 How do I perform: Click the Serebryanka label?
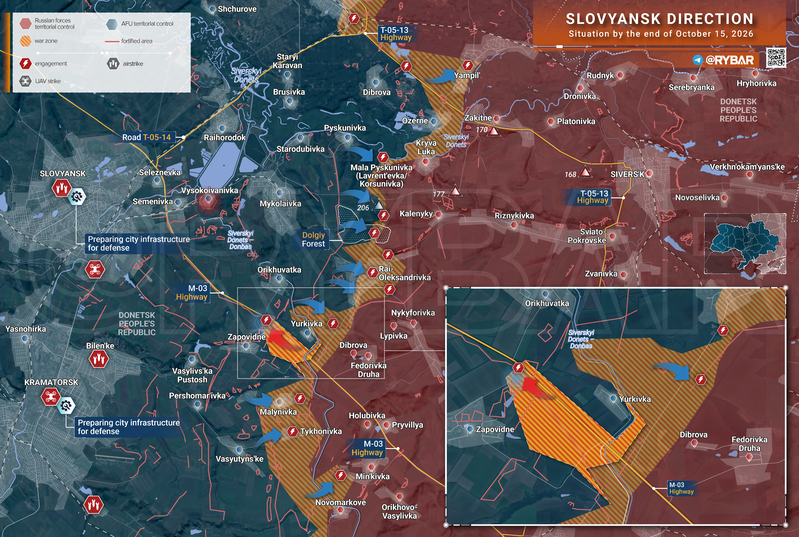click(691, 88)
